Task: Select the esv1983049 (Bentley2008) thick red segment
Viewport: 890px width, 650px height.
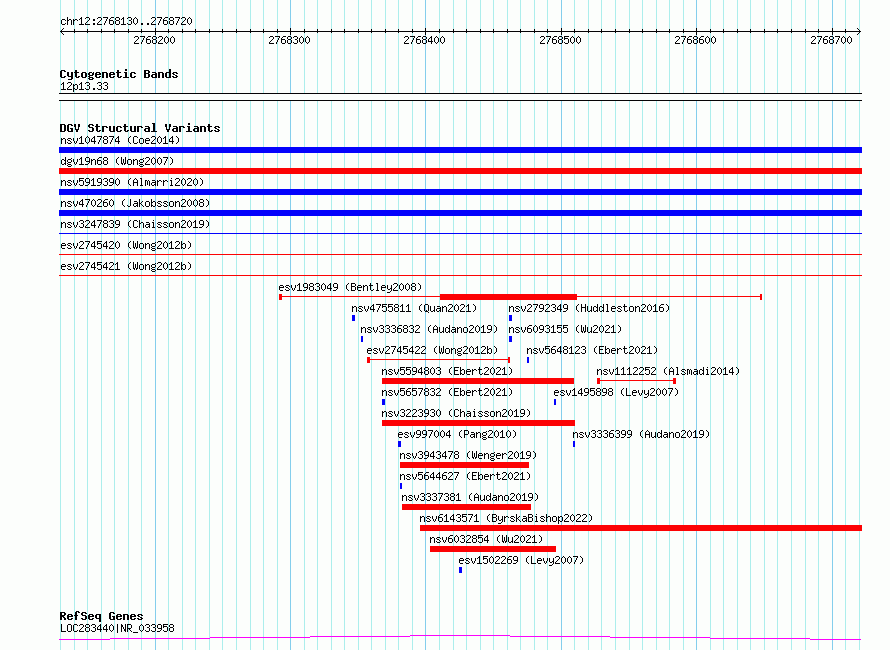Action: pyautogui.click(x=509, y=297)
